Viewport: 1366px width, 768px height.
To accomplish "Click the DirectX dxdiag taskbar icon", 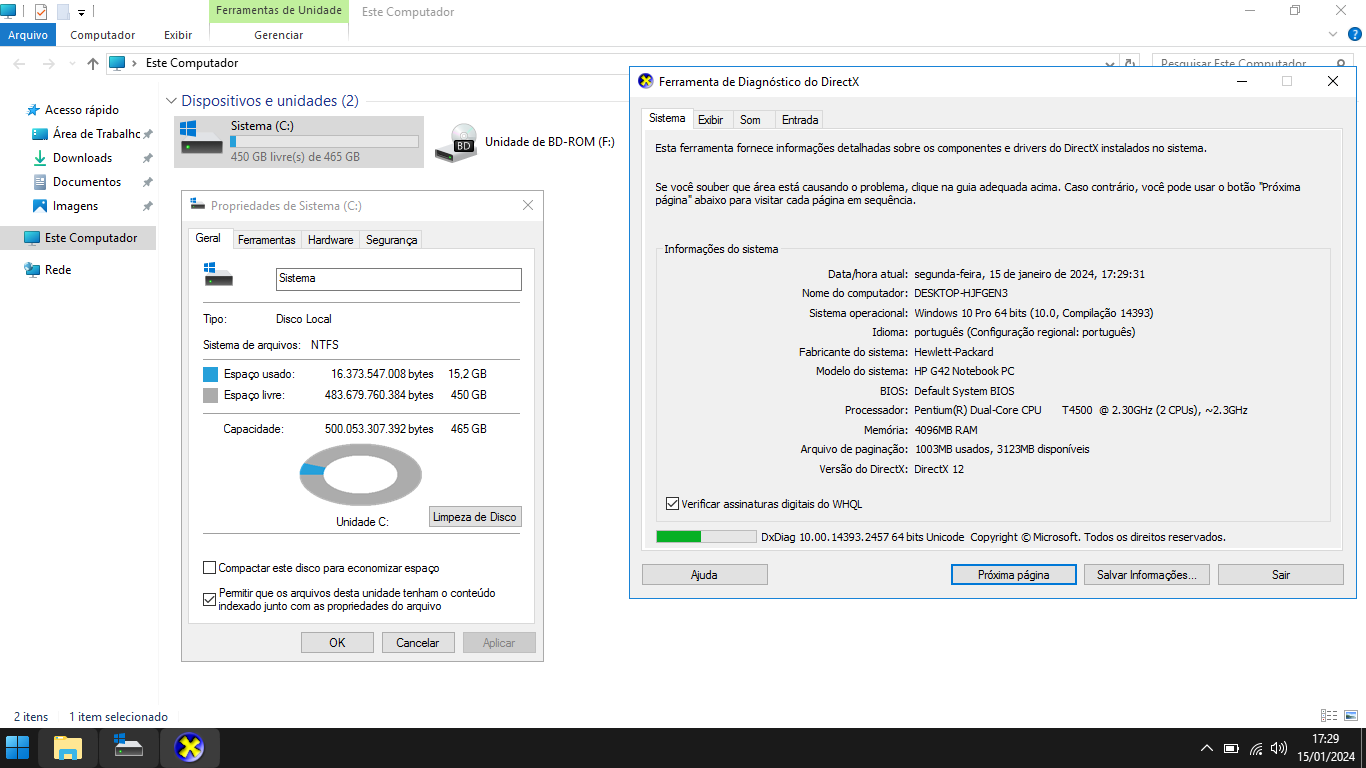I will (189, 748).
